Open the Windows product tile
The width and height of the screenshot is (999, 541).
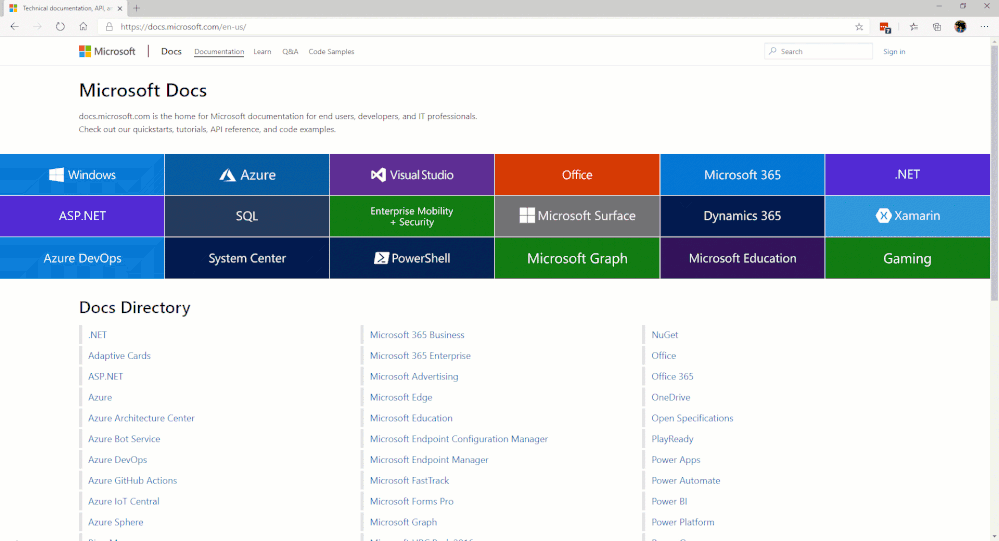pyautogui.click(x=82, y=175)
